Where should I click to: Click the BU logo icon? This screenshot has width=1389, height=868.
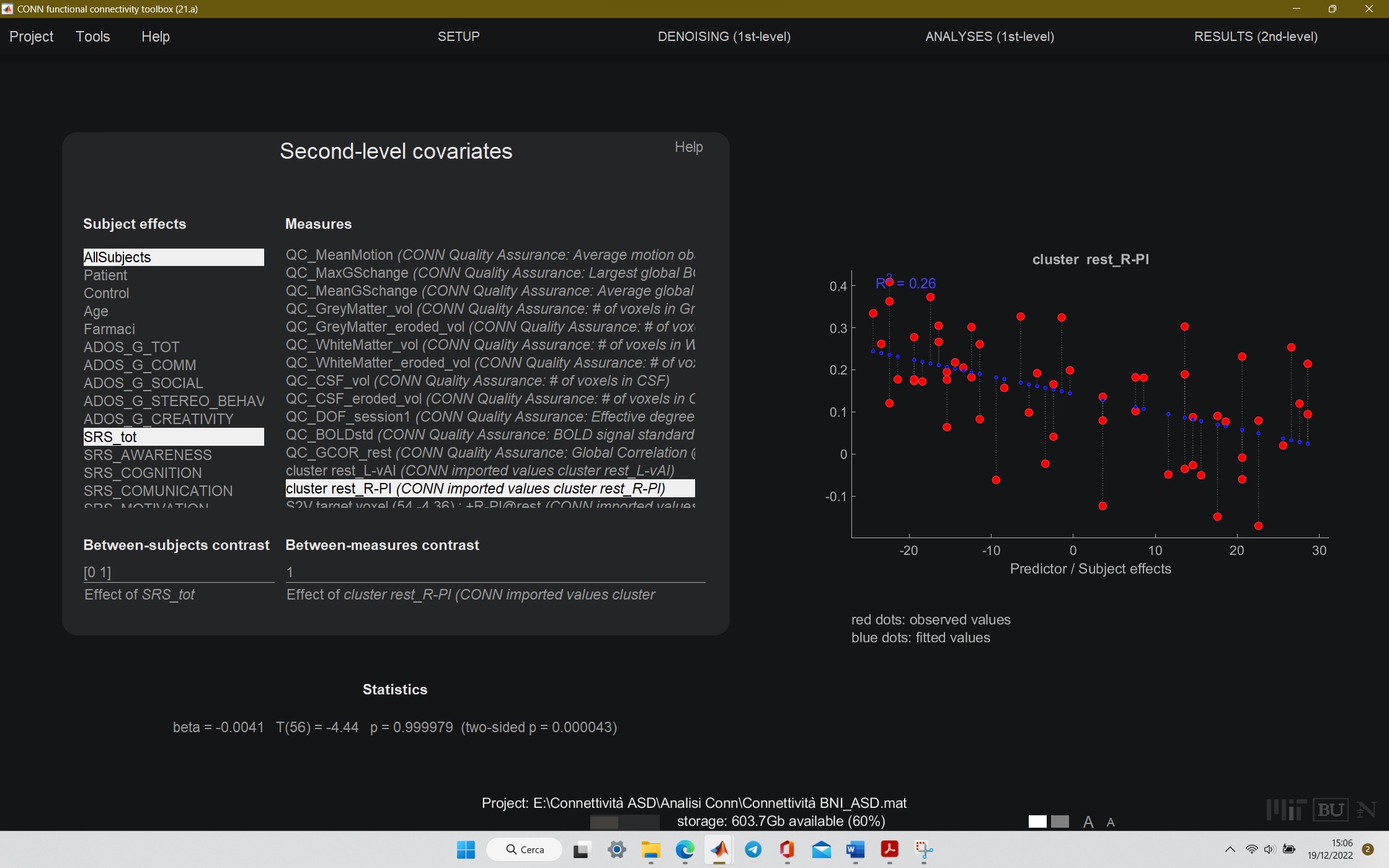(1330, 809)
